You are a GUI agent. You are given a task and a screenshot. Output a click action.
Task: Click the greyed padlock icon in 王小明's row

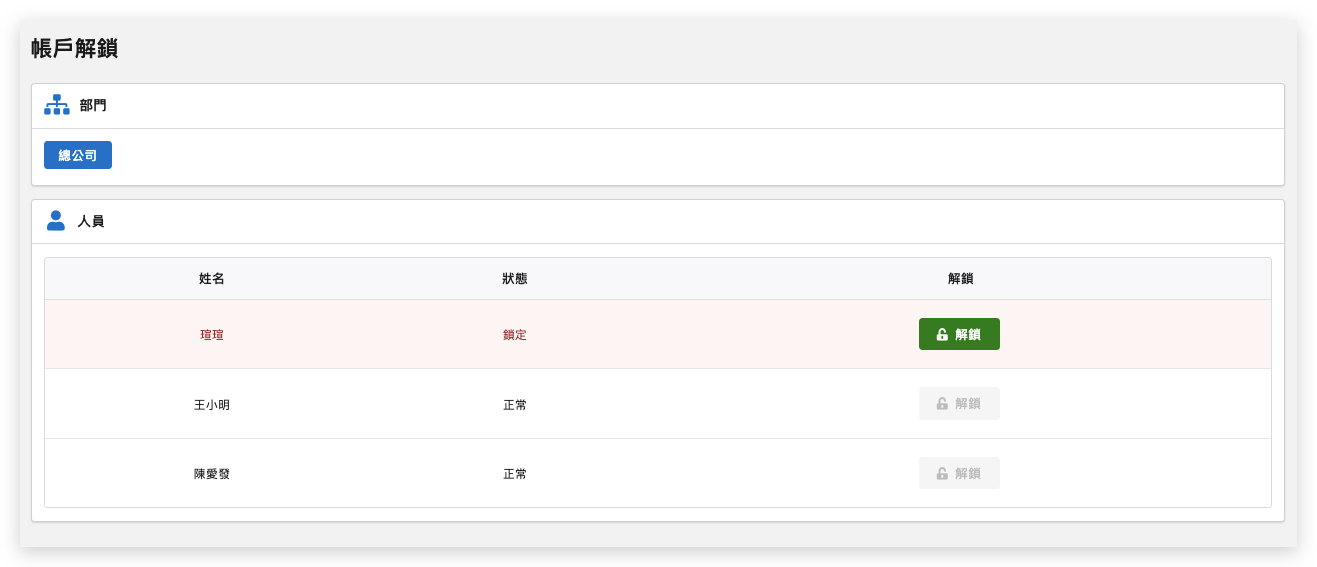click(942, 404)
